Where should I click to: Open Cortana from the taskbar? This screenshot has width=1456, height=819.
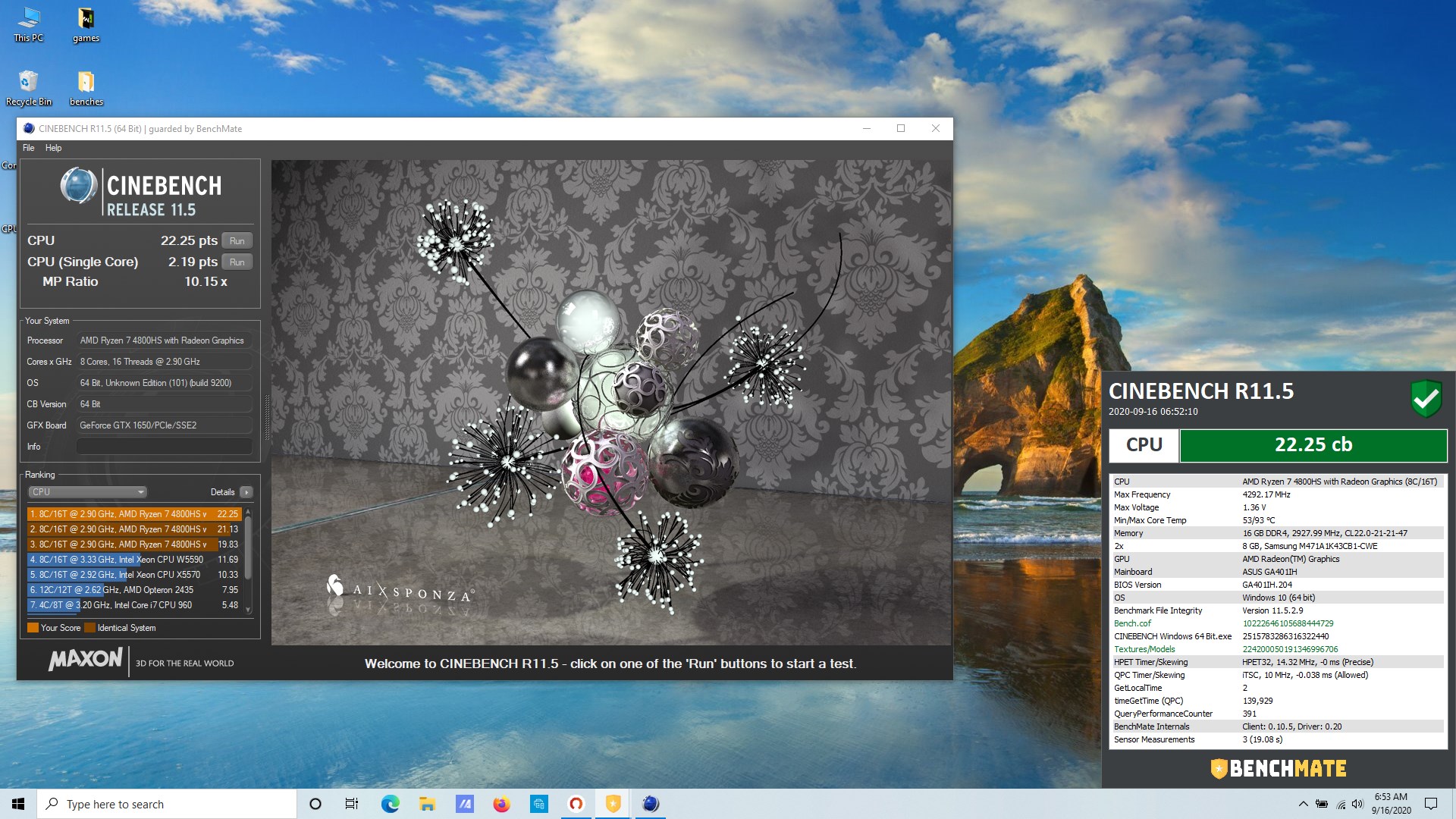315,804
